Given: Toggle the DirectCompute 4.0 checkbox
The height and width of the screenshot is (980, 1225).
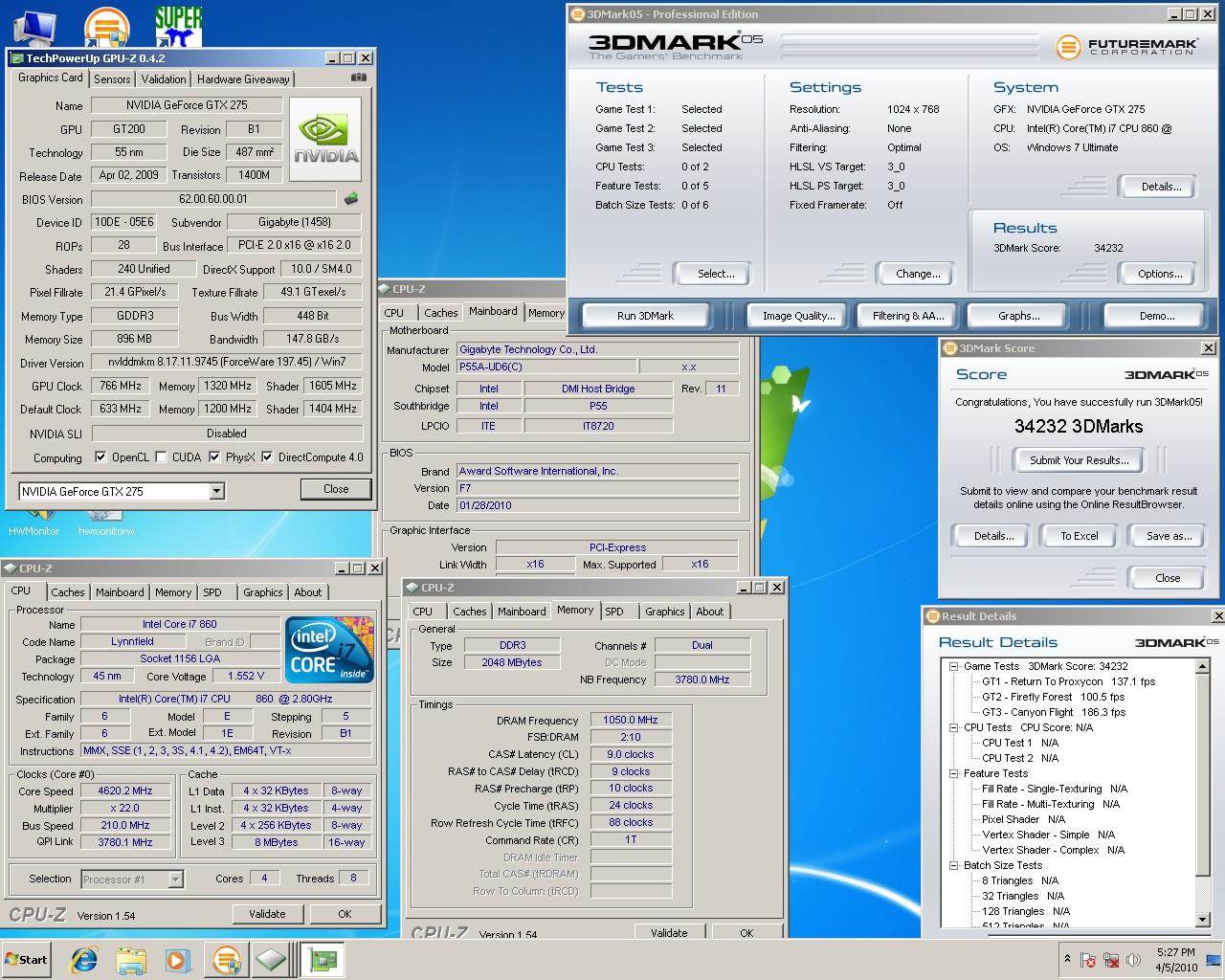Looking at the screenshot, I should tap(267, 457).
